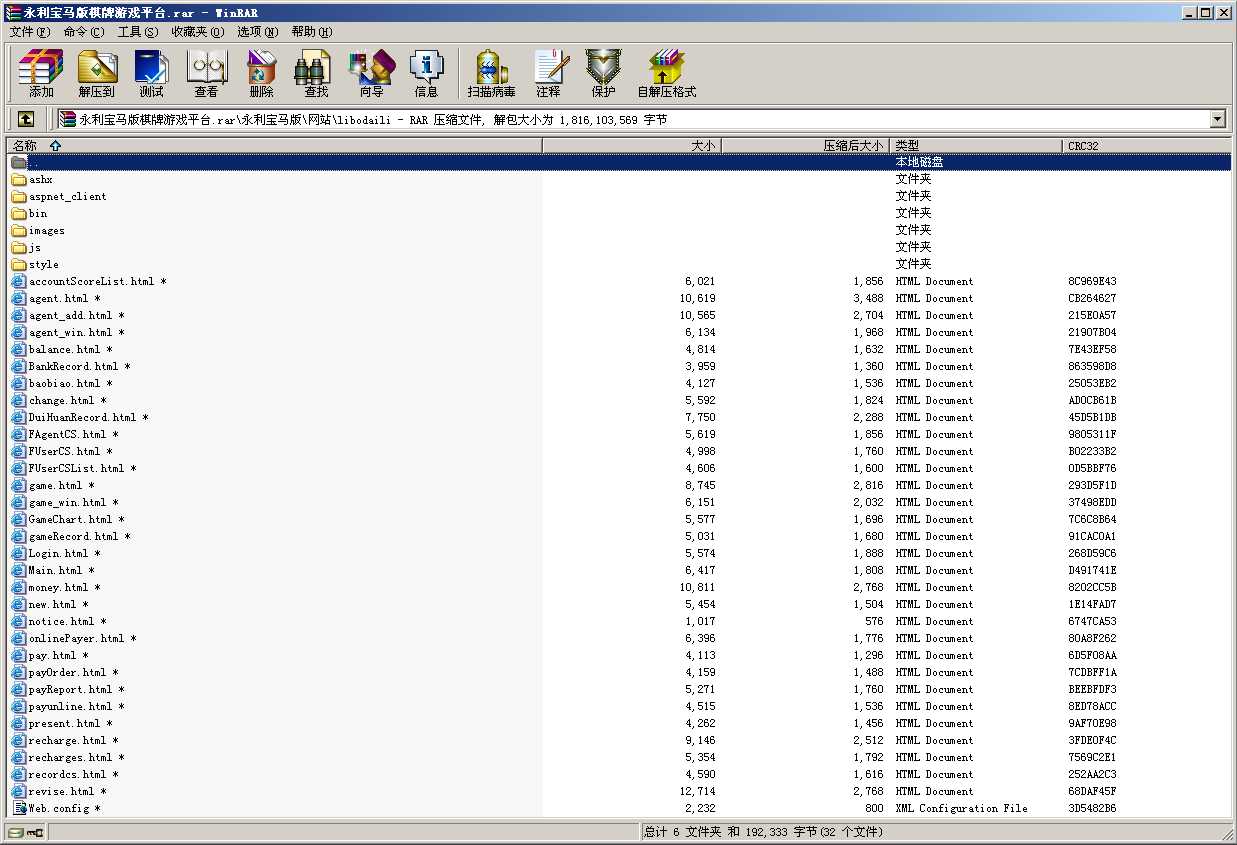Image resolution: width=1237 pixels, height=845 pixels.
Task: Sort by 大小 column header
Action: tap(632, 145)
